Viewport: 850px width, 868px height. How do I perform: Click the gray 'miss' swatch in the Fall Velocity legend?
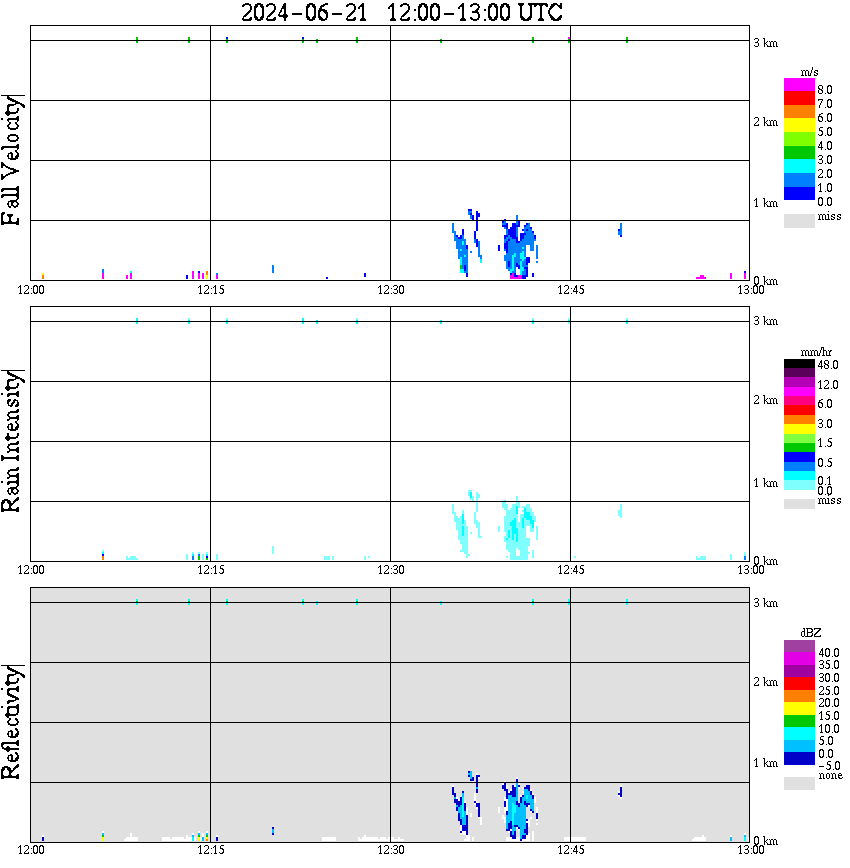point(799,220)
